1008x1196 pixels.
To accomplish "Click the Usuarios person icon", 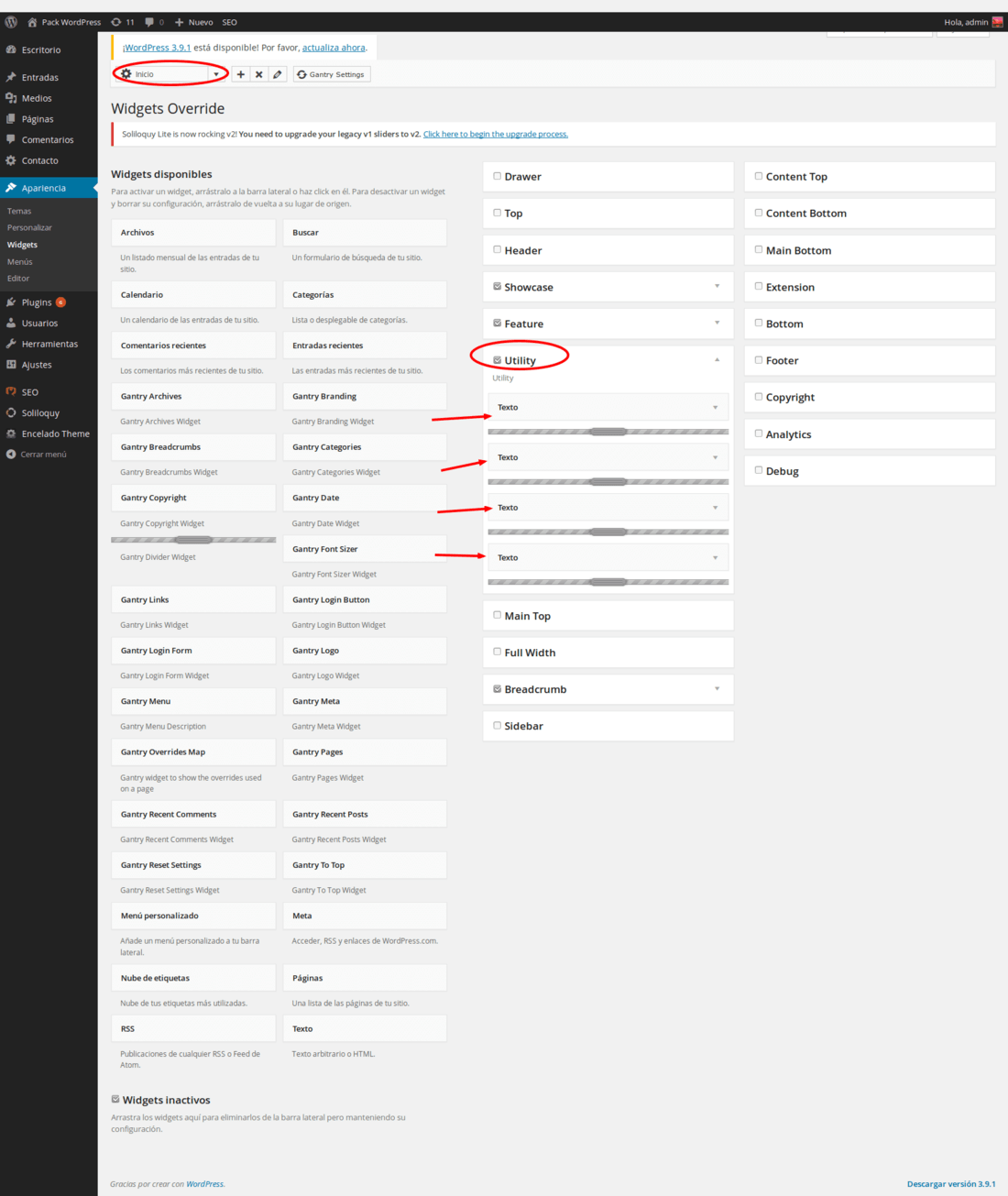I will pyautogui.click(x=11, y=323).
